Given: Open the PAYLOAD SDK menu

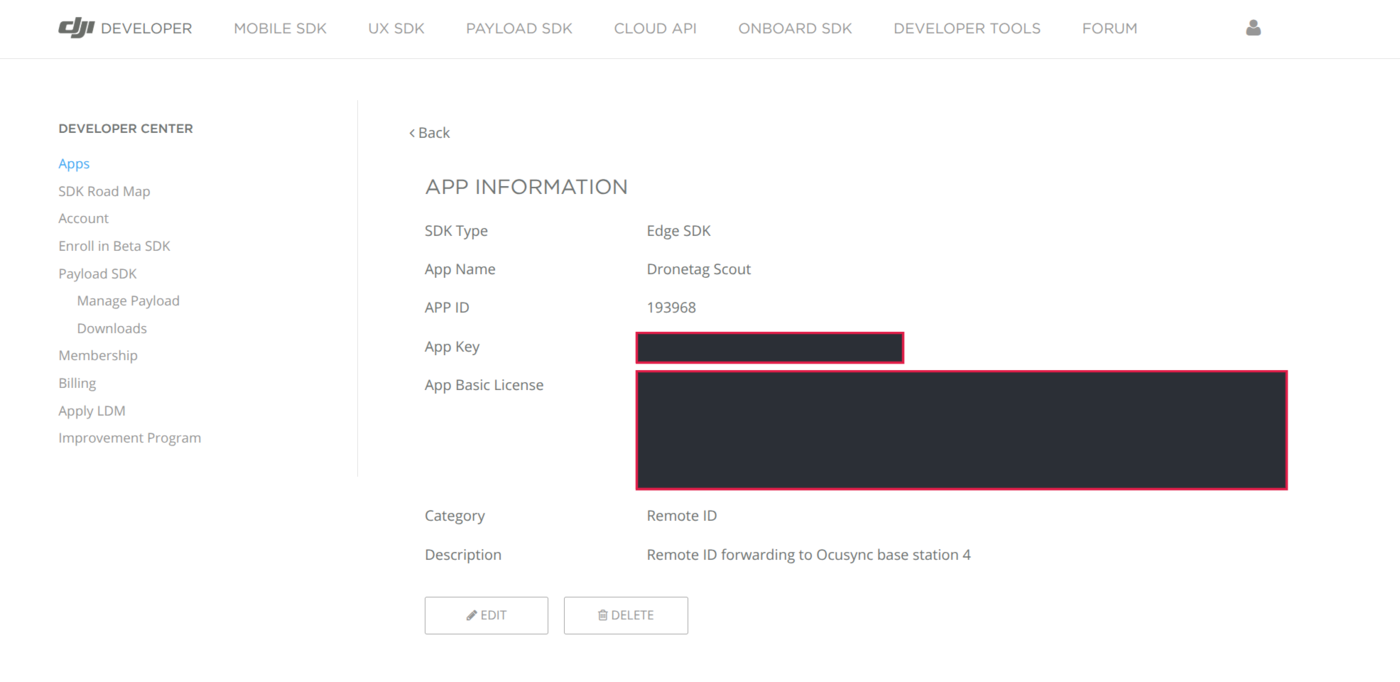Looking at the screenshot, I should point(519,28).
